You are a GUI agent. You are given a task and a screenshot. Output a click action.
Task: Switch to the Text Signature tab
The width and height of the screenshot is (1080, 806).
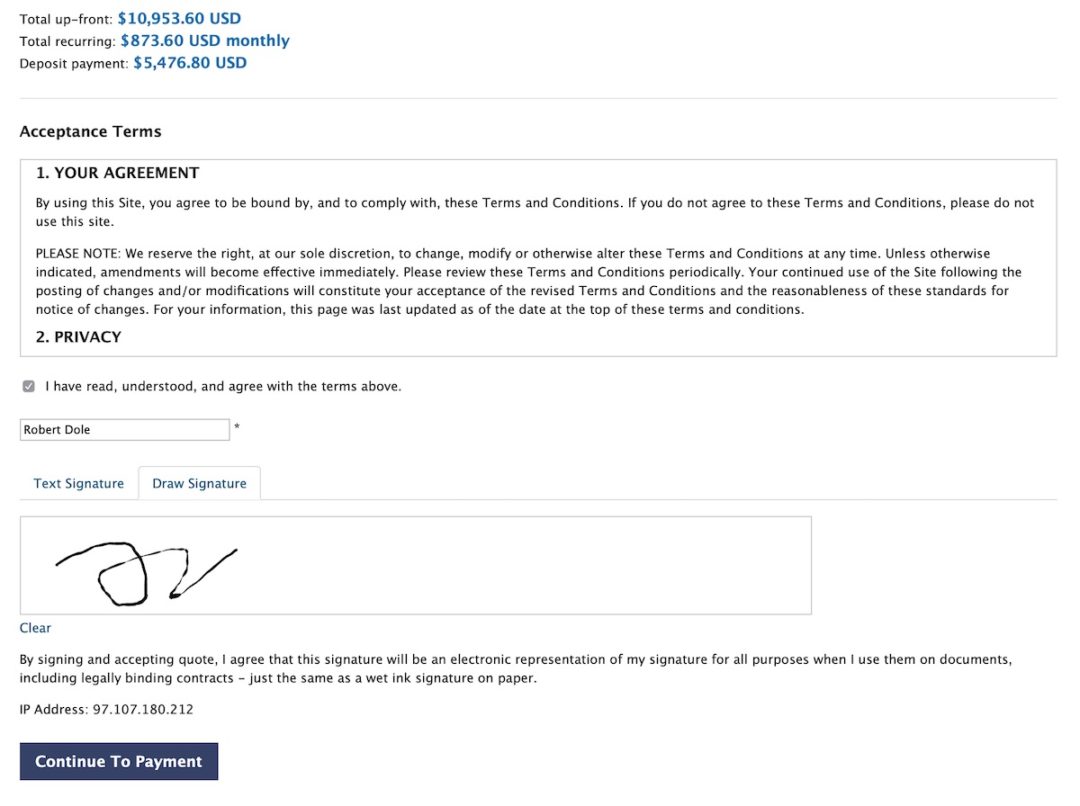[x=79, y=484]
